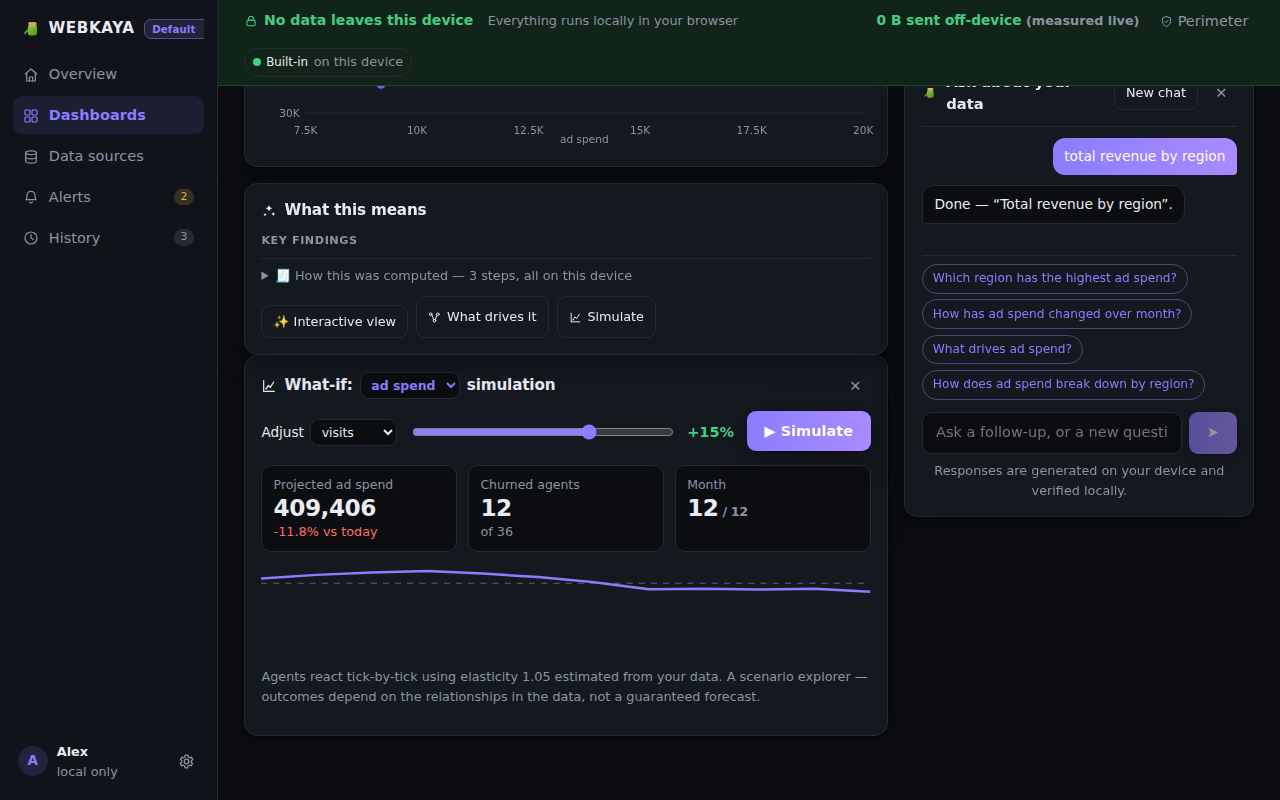Select 'What drives ad spend?' suggestion
The image size is (1280, 800).
pyautogui.click(x=1002, y=349)
